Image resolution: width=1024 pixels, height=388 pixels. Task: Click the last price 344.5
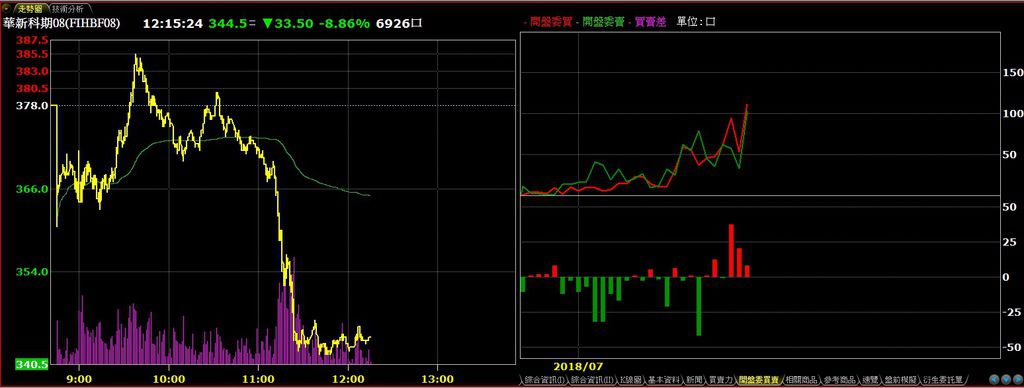pyautogui.click(x=227, y=24)
